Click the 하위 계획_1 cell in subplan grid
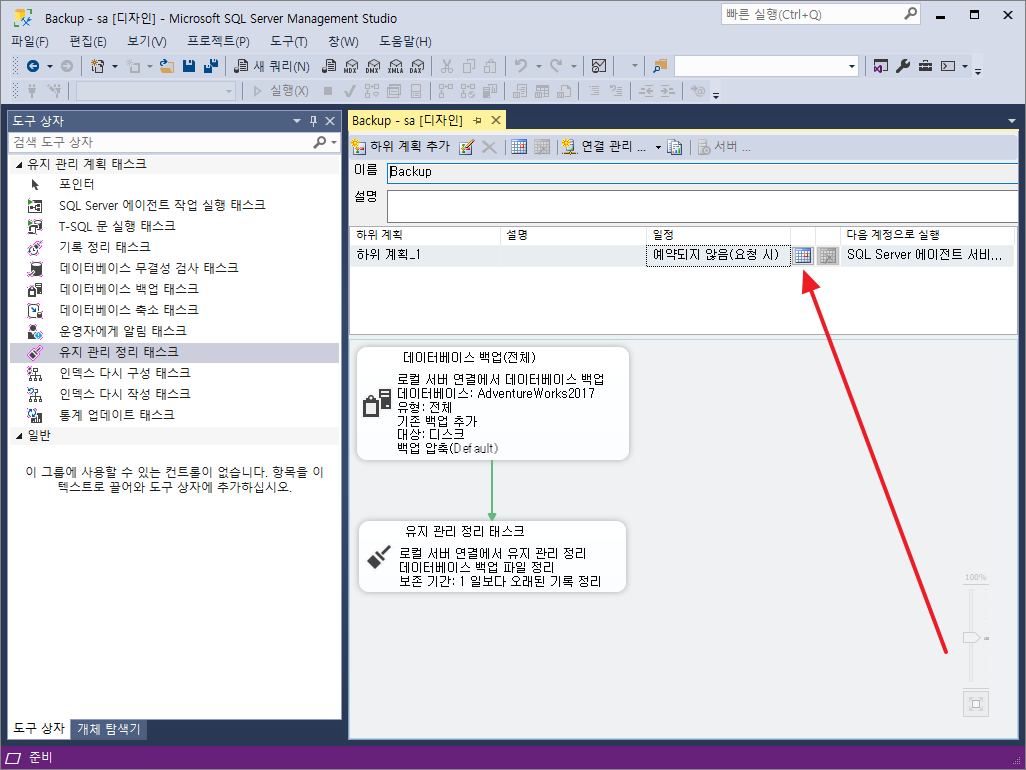The width and height of the screenshot is (1026, 770). [x=425, y=255]
